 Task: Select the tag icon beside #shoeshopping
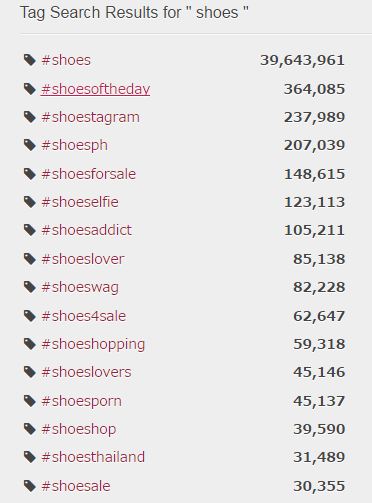pyautogui.click(x=30, y=344)
